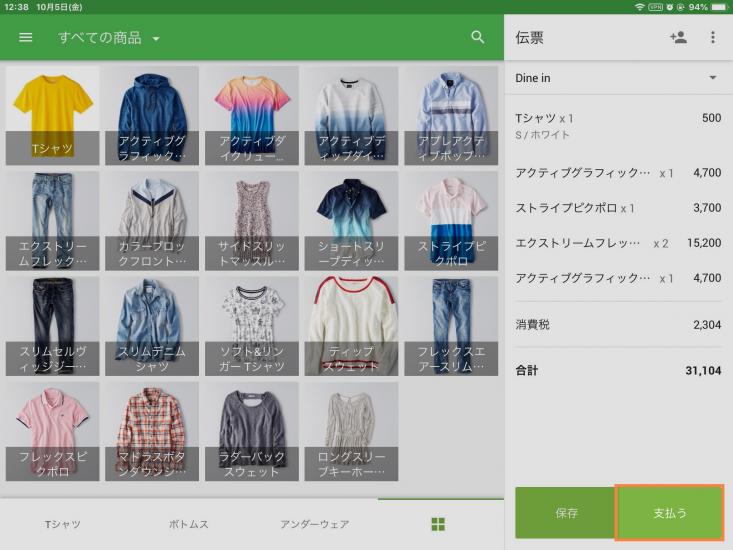Add the ティップスウェット product
Viewport: 733px width, 550px height.
point(352,326)
